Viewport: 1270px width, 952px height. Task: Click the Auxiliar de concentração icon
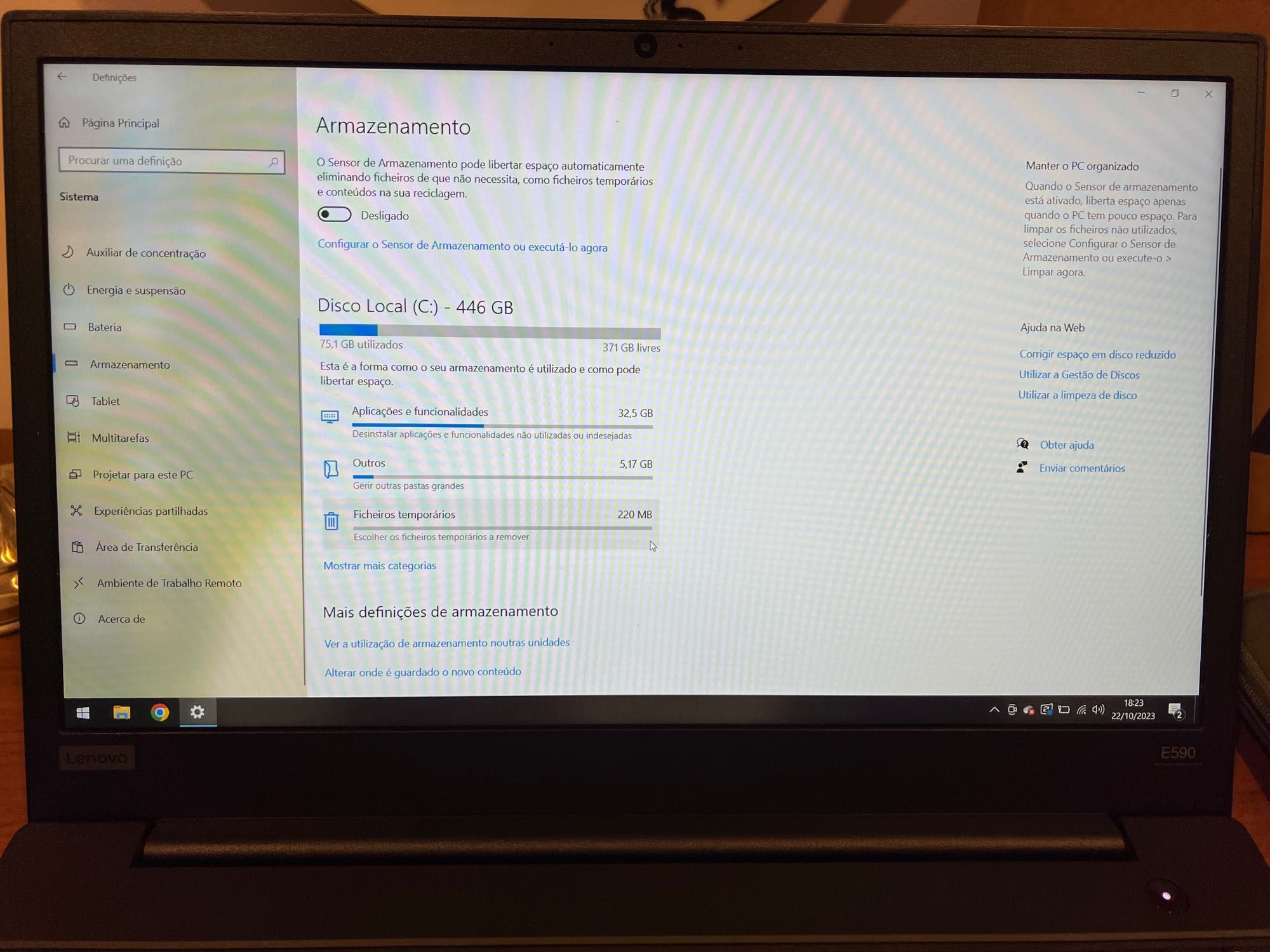click(71, 253)
